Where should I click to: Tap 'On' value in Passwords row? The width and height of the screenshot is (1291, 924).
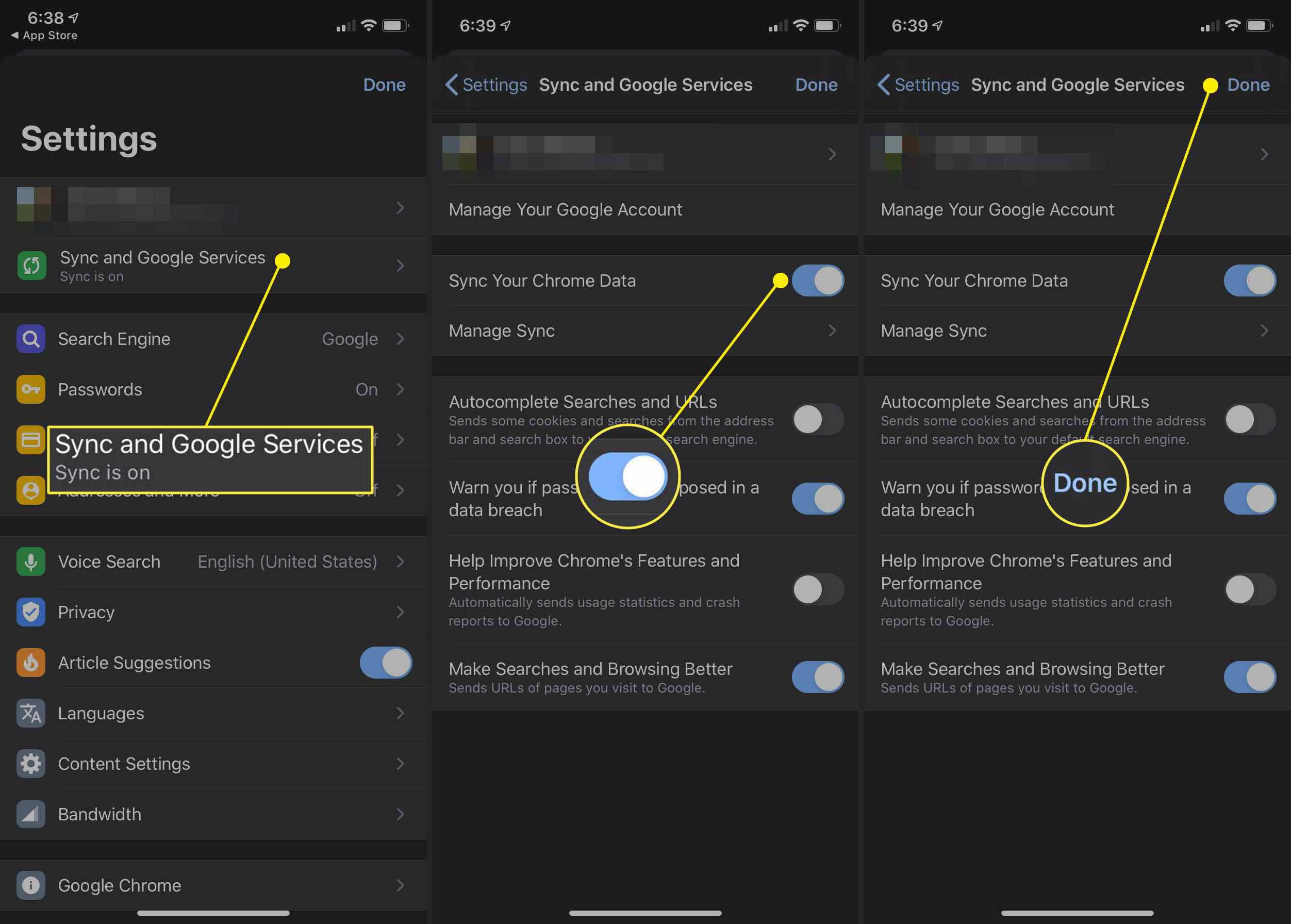coord(367,390)
